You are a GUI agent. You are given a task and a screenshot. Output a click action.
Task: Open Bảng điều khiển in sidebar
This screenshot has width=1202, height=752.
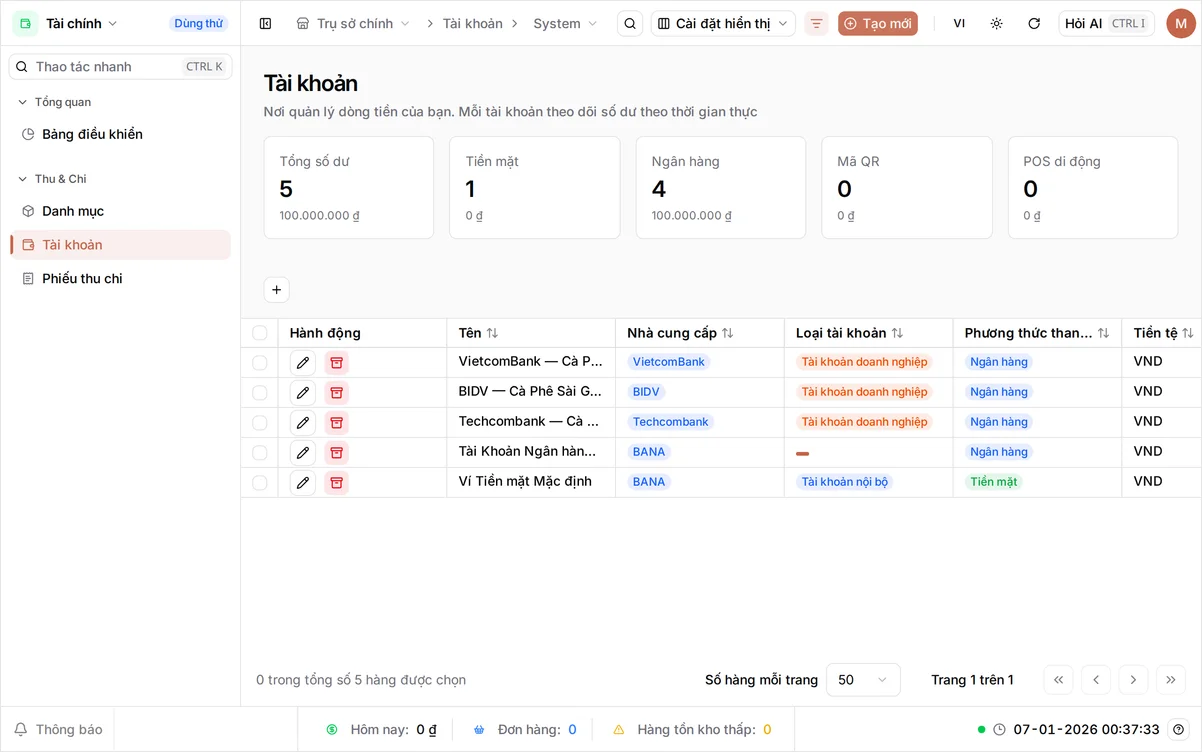120,134
